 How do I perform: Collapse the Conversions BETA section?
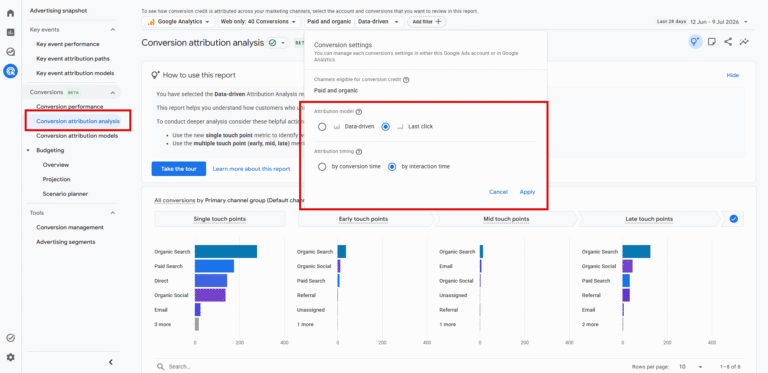click(113, 93)
